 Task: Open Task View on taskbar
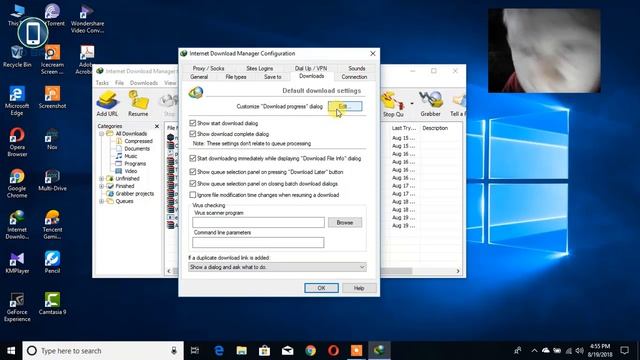tap(195, 351)
